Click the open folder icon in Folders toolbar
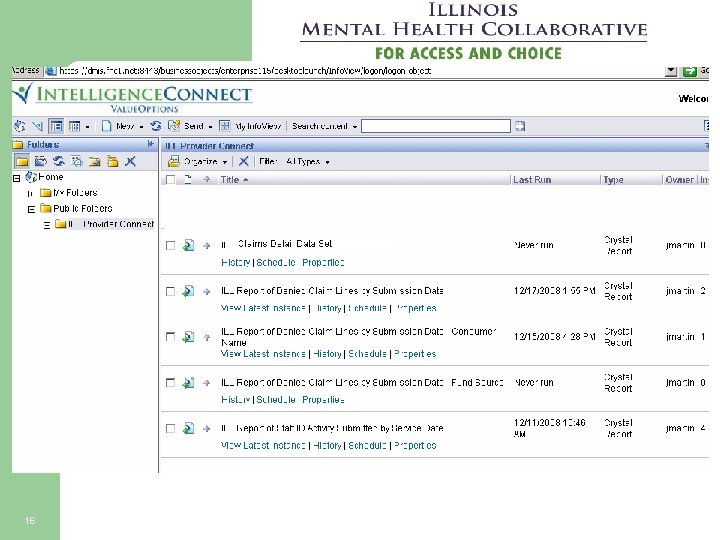The image size is (720, 540). tap(40, 161)
